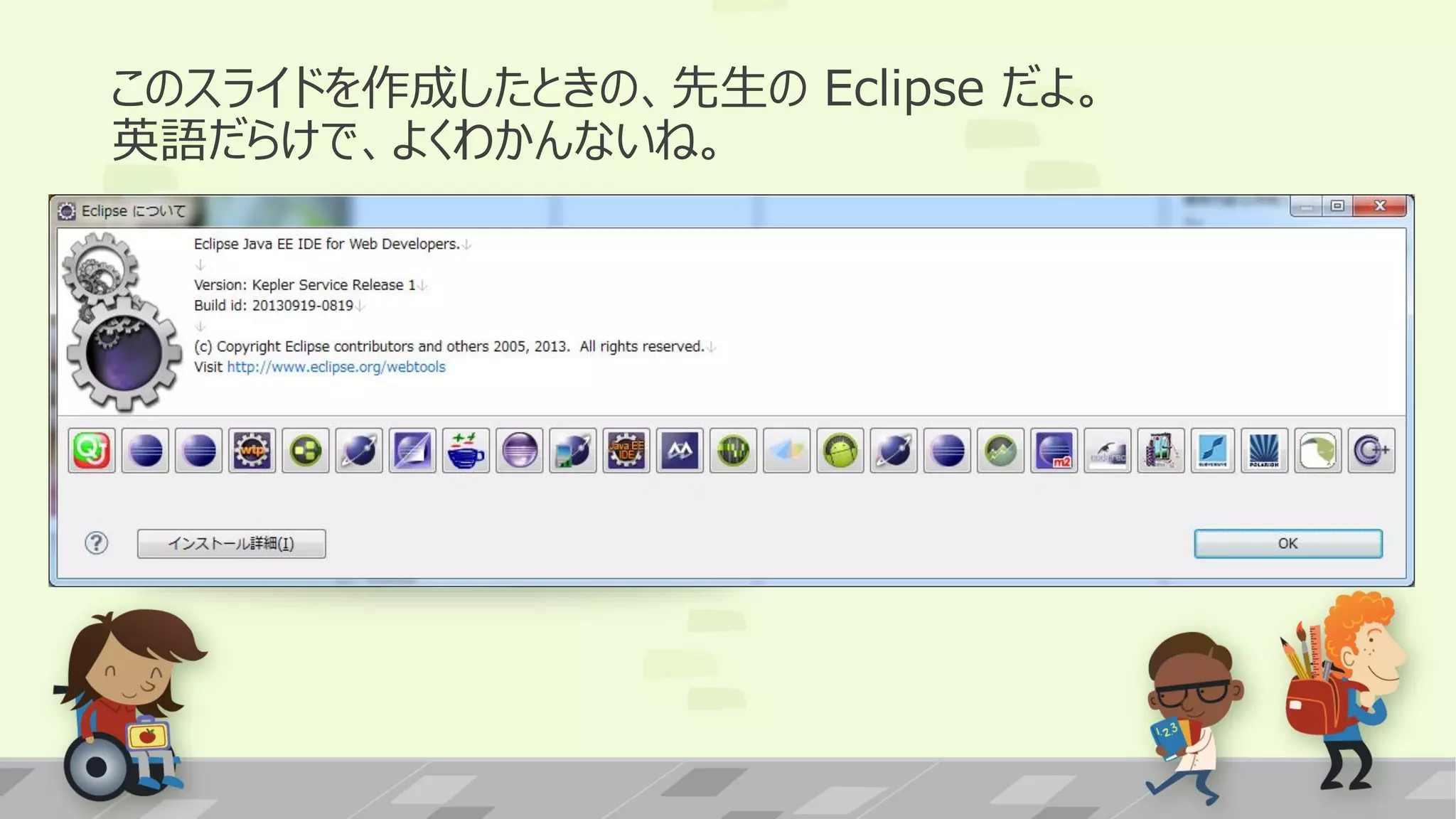Image resolution: width=1456 pixels, height=819 pixels.
Task: Click the Subversive feature icon
Action: coord(1214,450)
